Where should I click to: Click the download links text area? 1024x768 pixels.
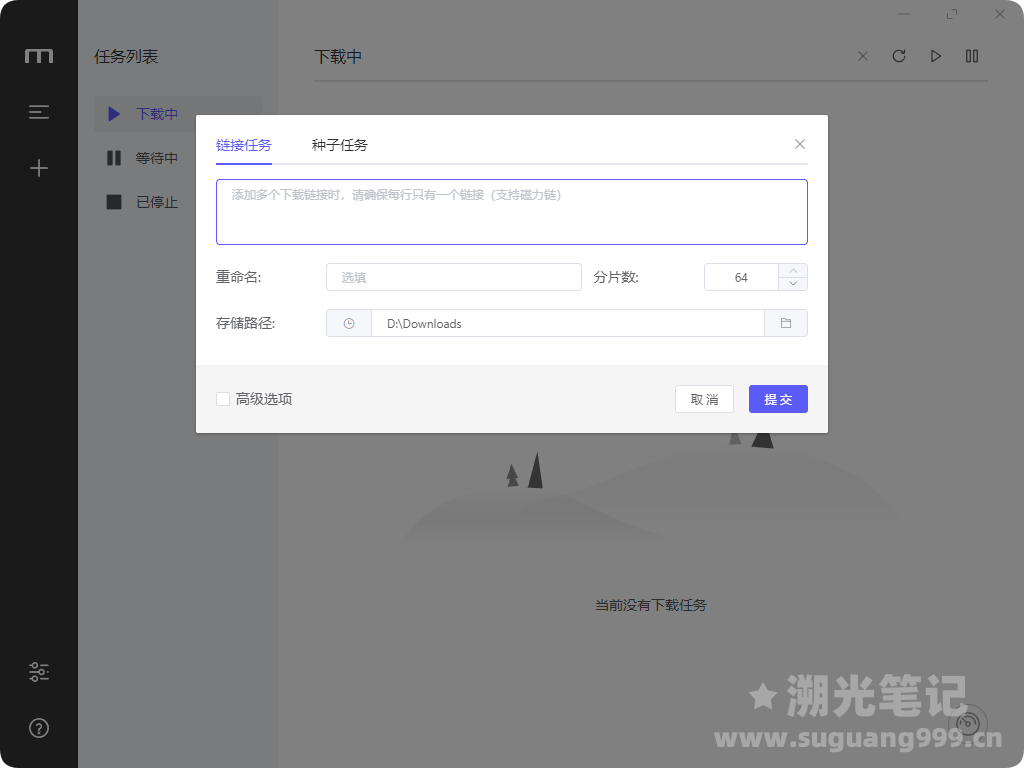[x=512, y=212]
